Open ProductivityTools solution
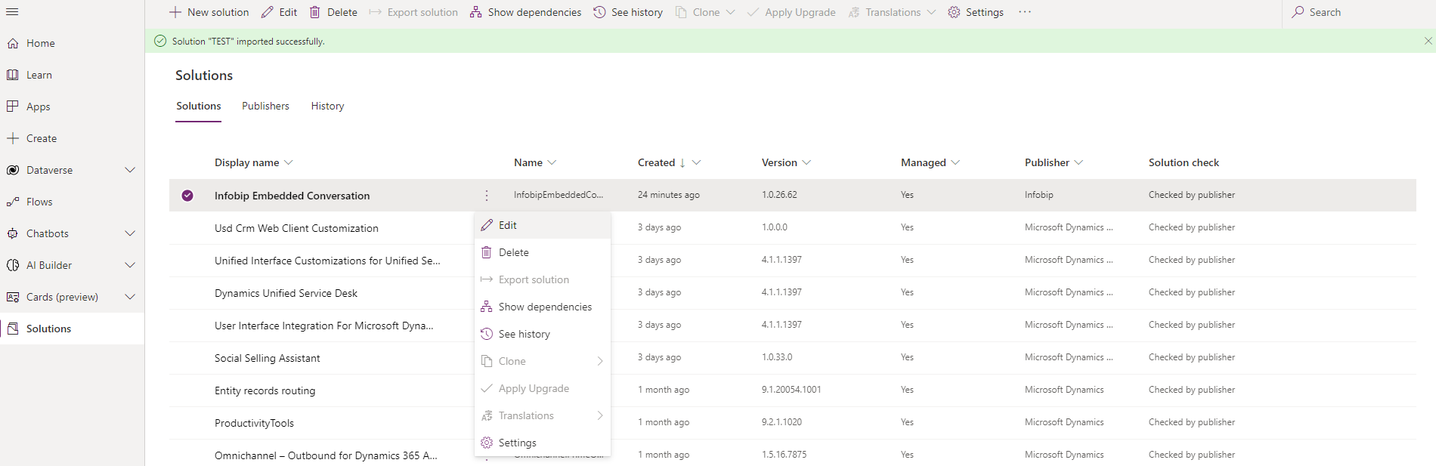Image resolution: width=1436 pixels, height=466 pixels. [x=254, y=423]
